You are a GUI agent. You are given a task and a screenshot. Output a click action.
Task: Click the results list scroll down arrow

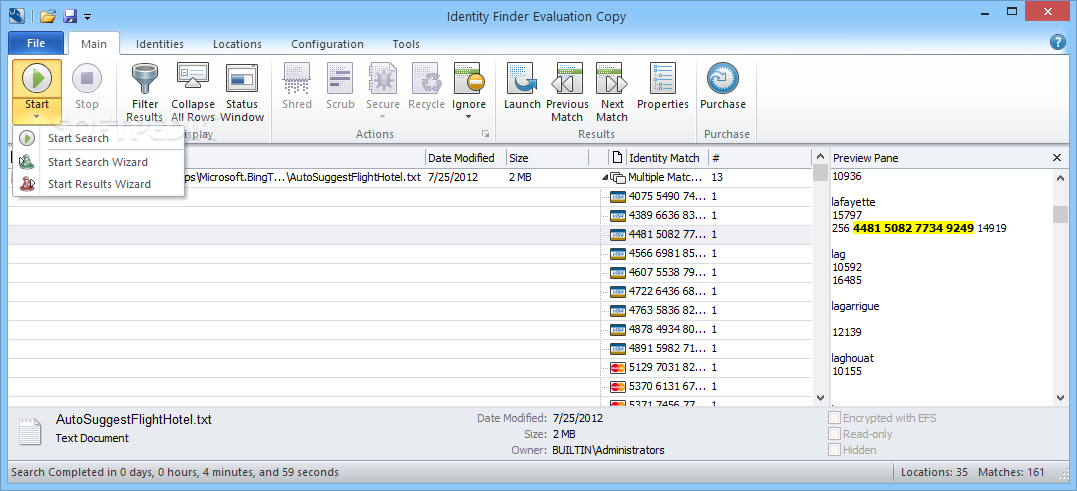(820, 398)
